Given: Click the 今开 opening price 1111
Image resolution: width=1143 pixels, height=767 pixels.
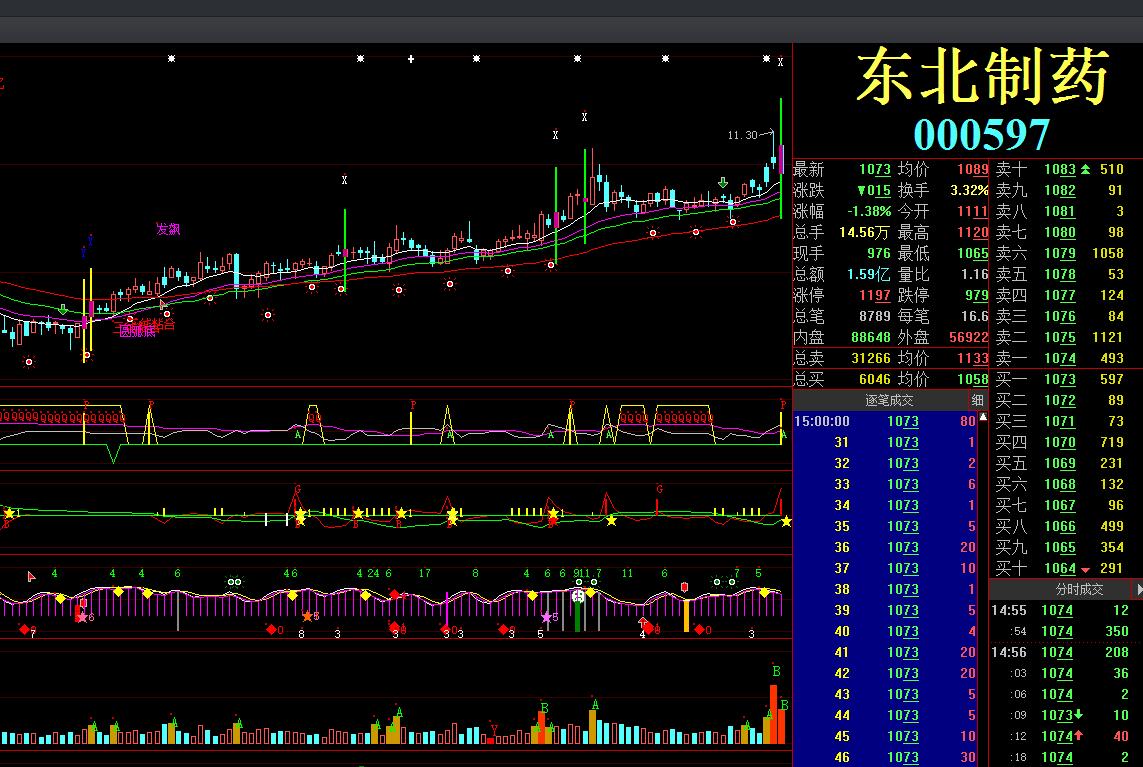Looking at the screenshot, I should (x=972, y=211).
